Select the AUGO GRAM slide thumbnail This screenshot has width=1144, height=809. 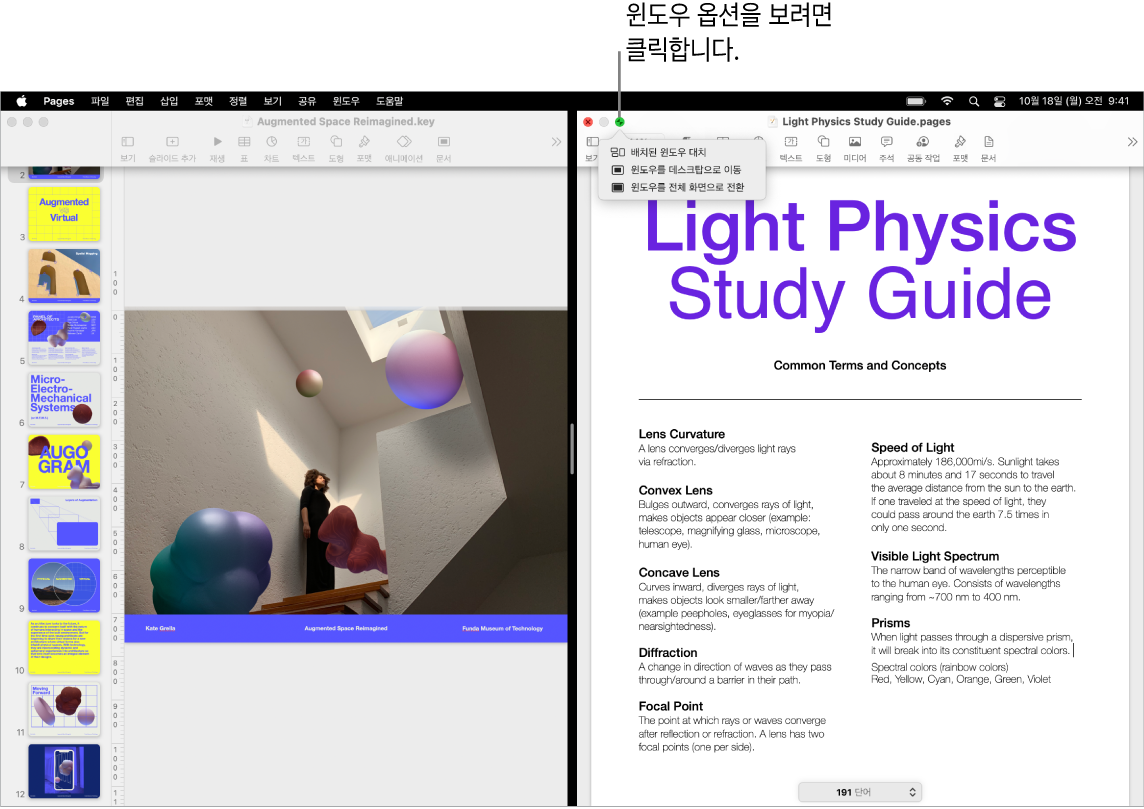point(64,462)
